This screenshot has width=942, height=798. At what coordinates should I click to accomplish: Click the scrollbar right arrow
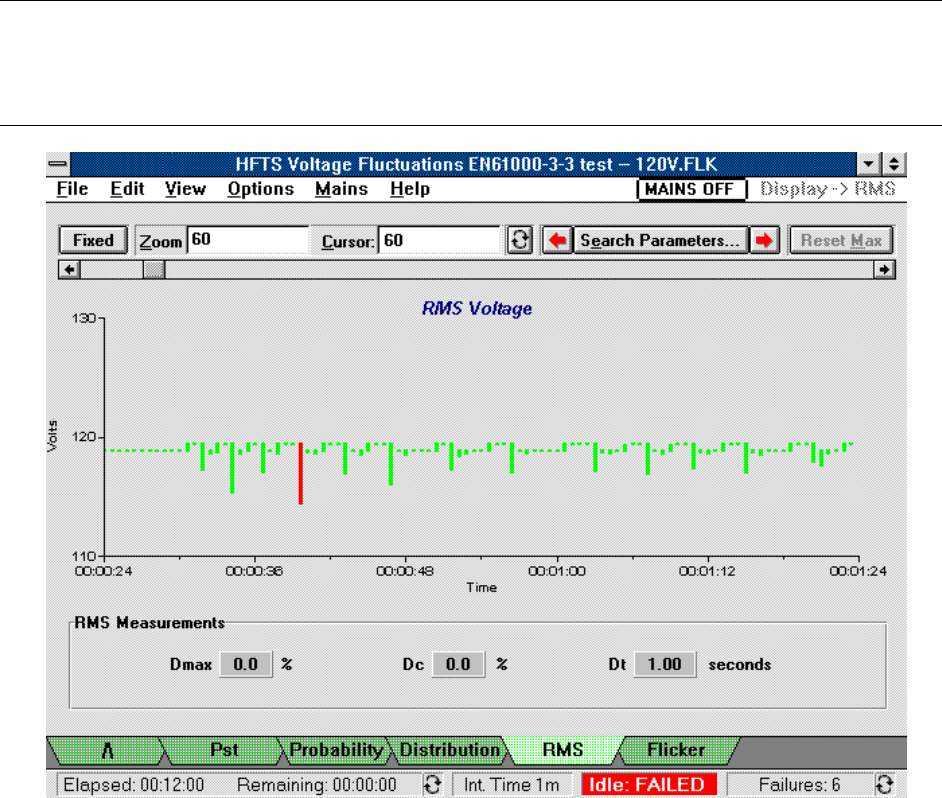[884, 268]
